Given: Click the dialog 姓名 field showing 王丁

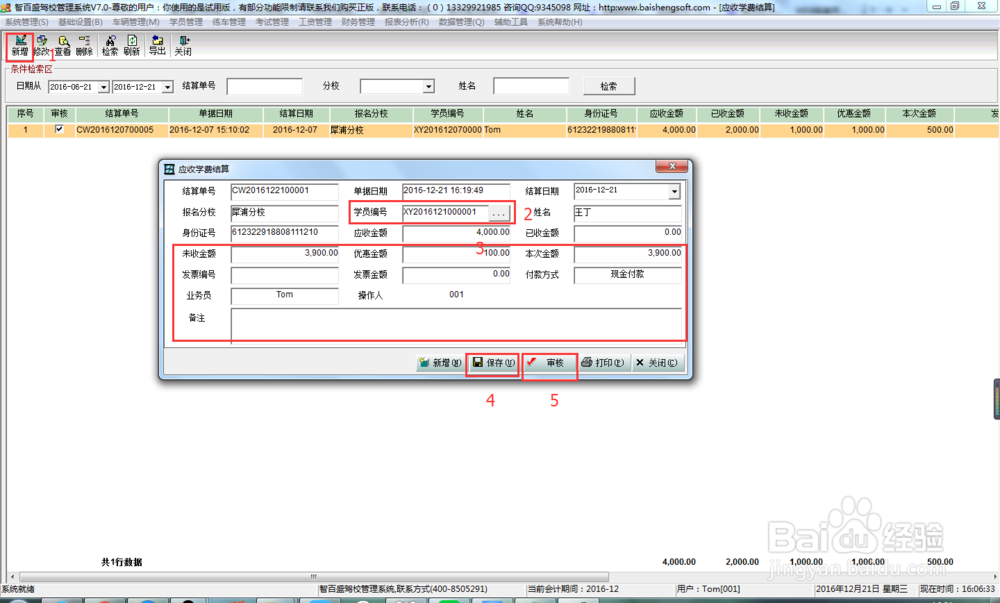Looking at the screenshot, I should coord(628,212).
